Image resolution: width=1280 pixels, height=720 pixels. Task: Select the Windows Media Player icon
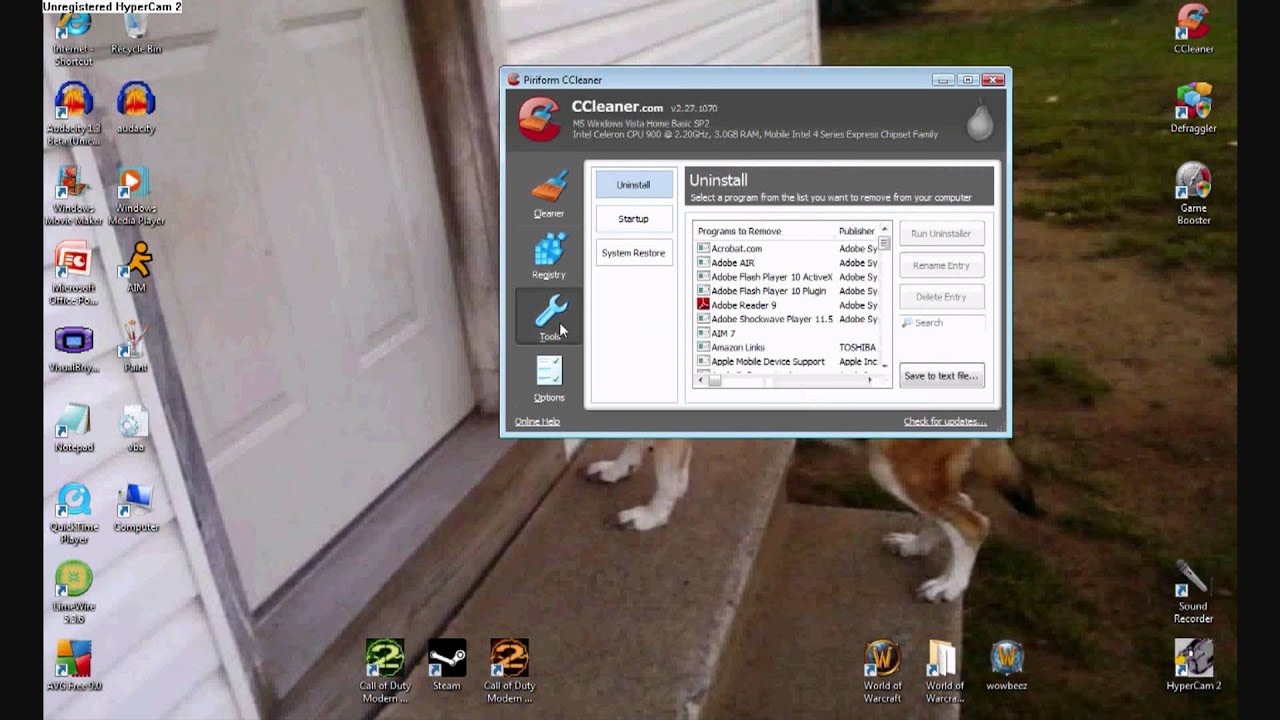(136, 195)
